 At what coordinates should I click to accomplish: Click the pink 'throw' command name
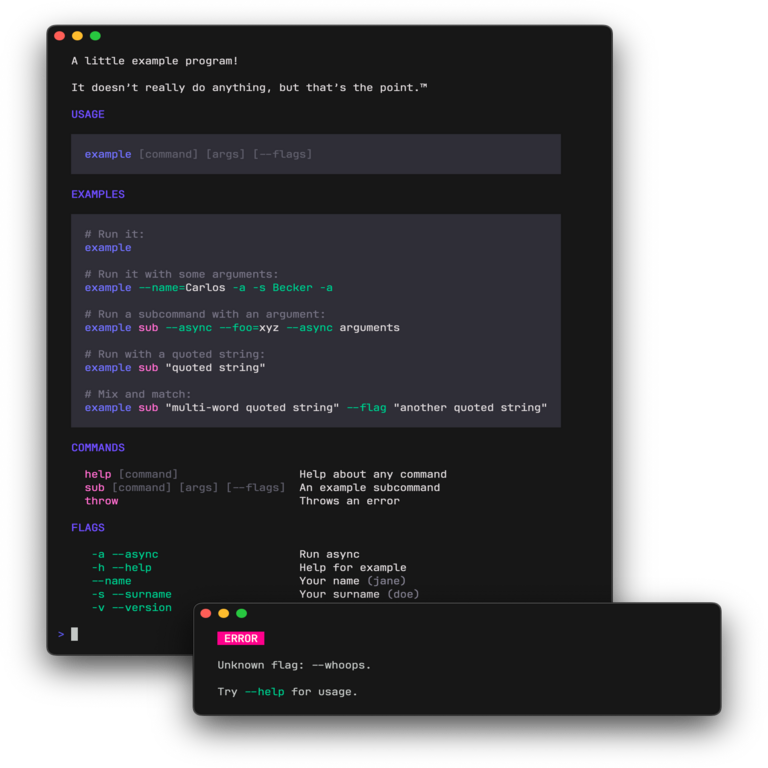[101, 501]
